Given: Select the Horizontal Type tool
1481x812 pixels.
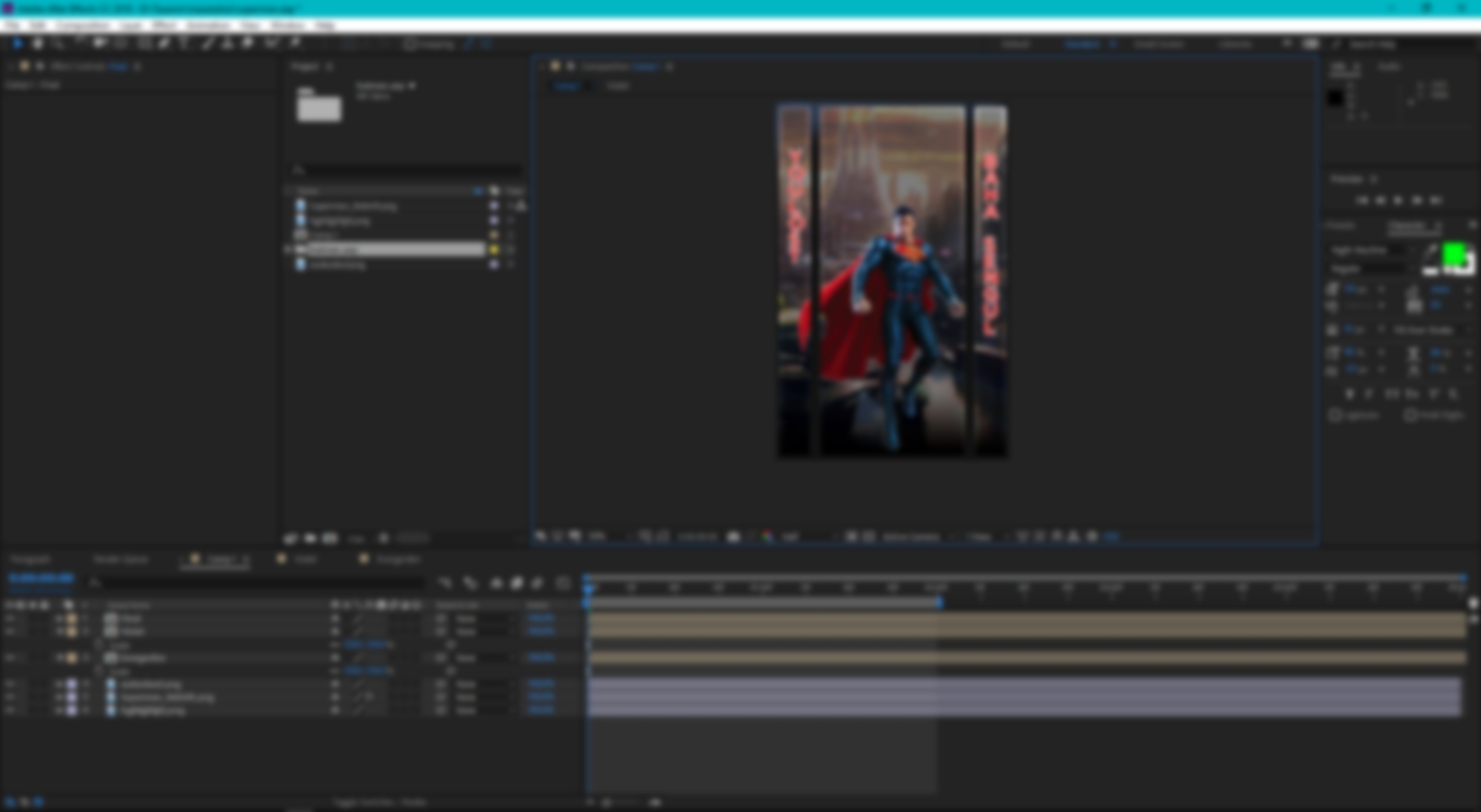Looking at the screenshot, I should [x=184, y=44].
